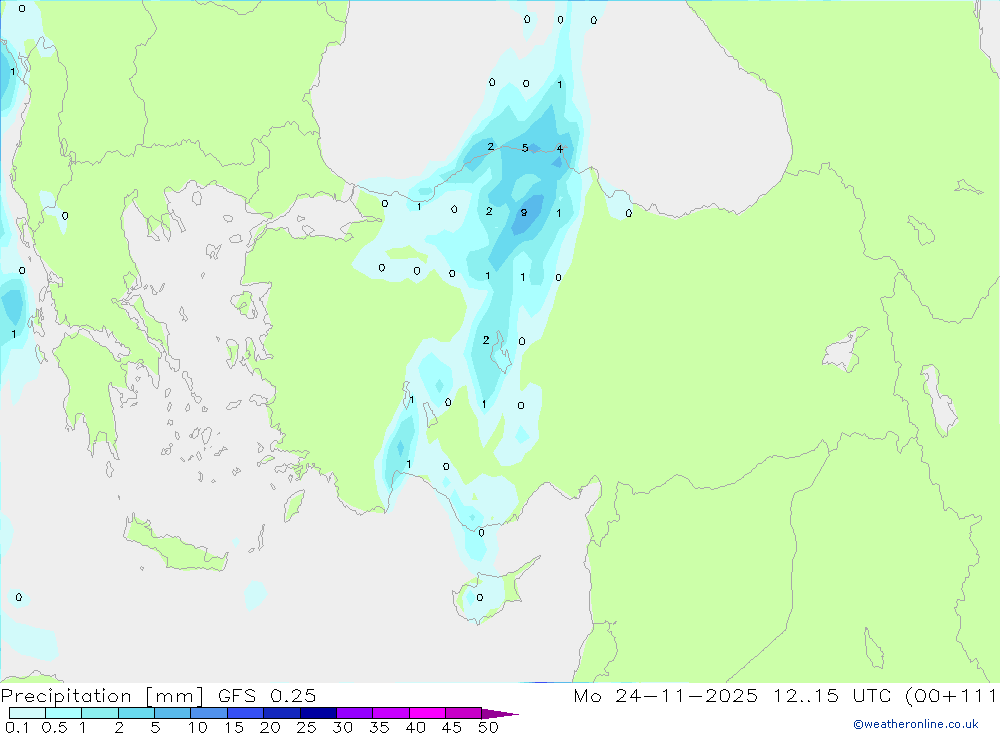
Task: Click the '10' legend scale label
Action: pos(198,727)
